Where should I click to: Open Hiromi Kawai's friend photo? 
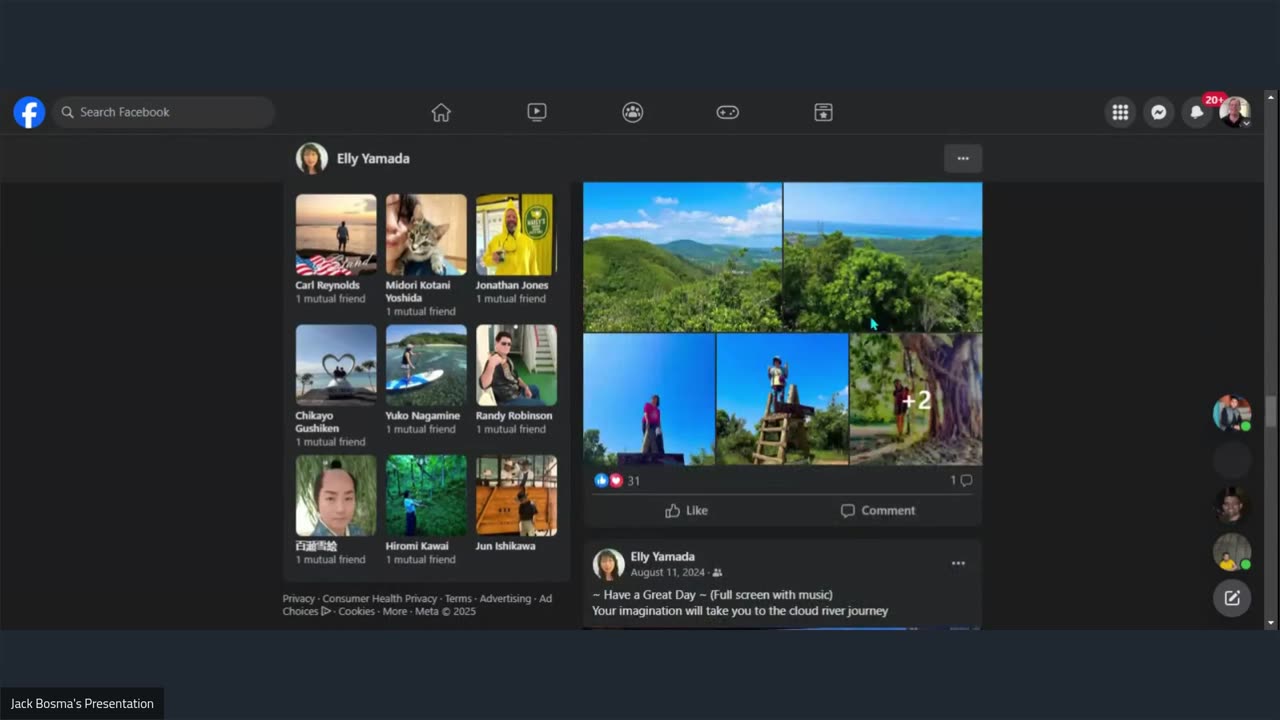(x=426, y=496)
